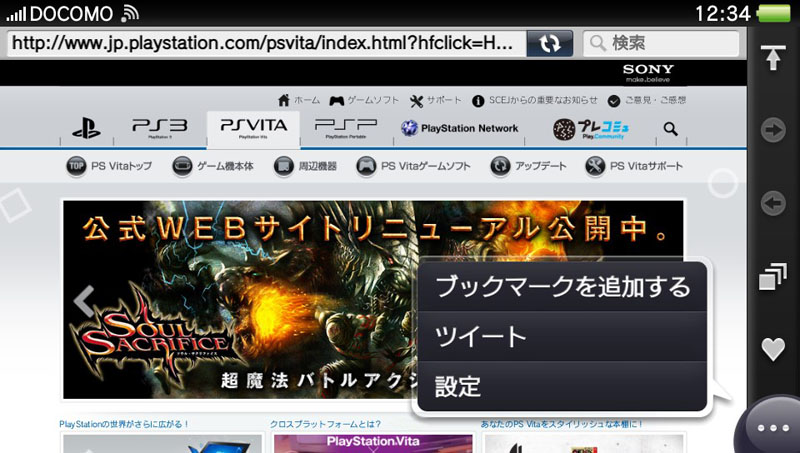The height and width of the screenshot is (453, 800).
Task: Click the PS Vitaサポート link
Action: (635, 167)
